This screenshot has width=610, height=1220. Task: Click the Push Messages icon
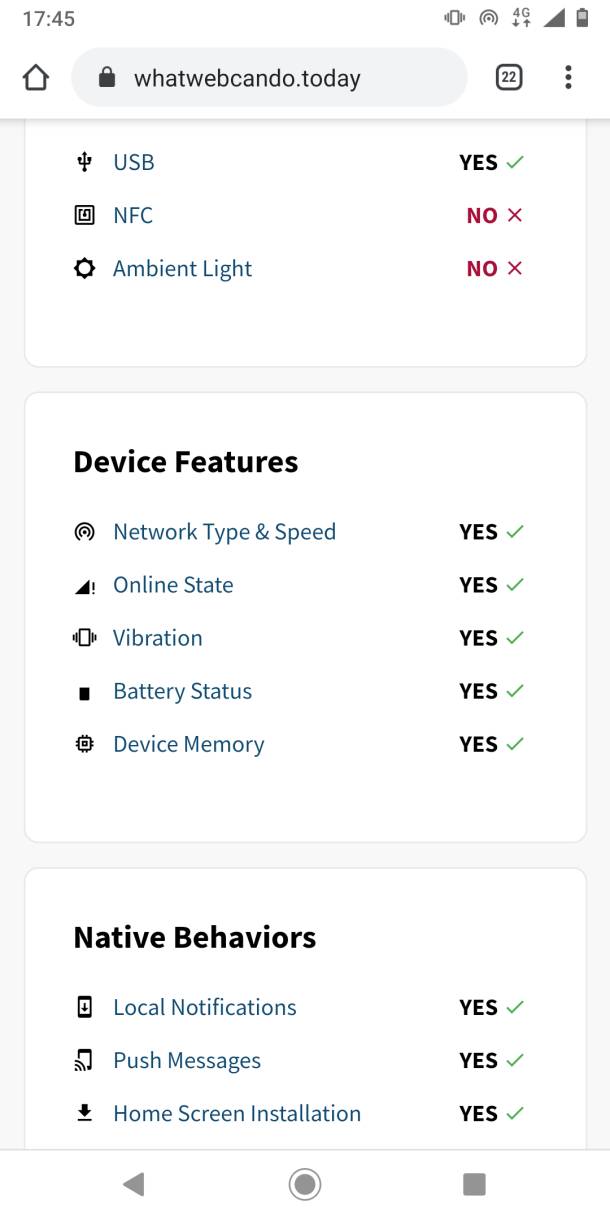[84, 1060]
